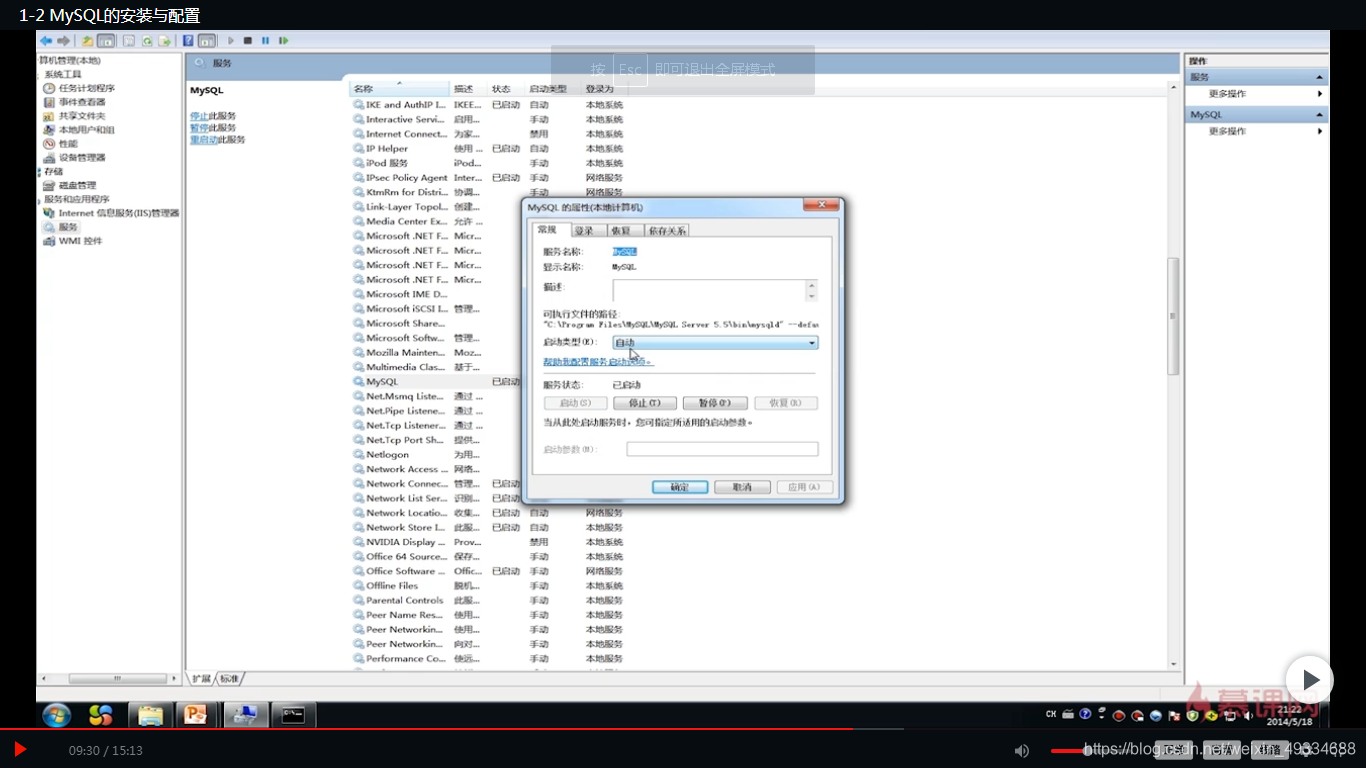Image resolution: width=1366 pixels, height=768 pixels.
Task: Click the 停止(T) button in dialog
Action: pos(644,403)
